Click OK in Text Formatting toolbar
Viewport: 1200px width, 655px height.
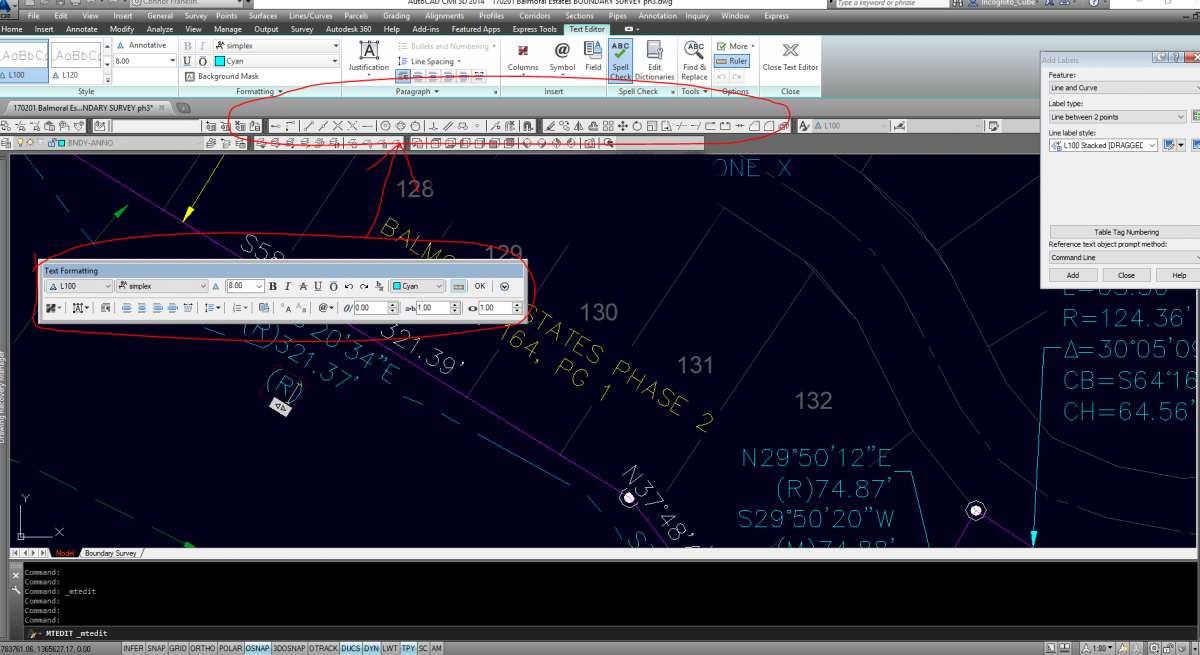480,286
